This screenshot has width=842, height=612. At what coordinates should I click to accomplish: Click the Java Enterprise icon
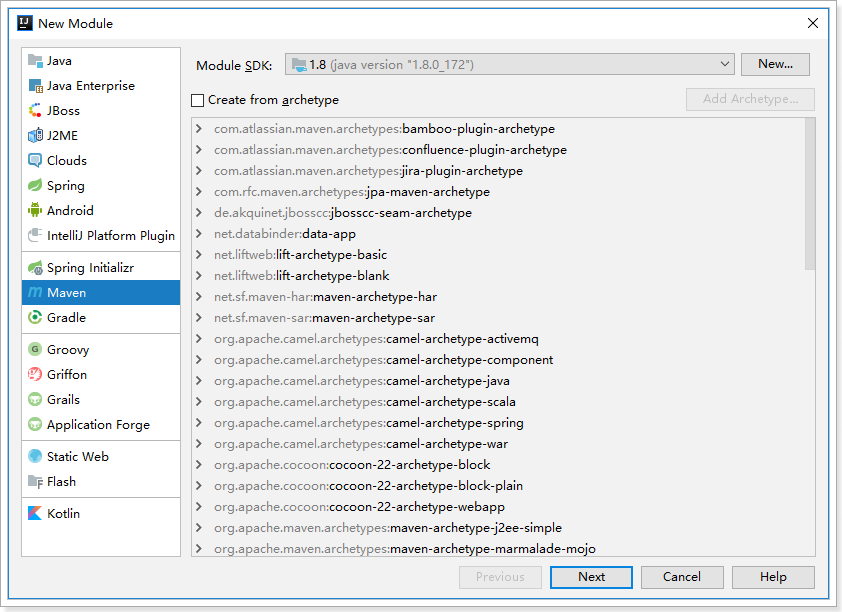point(35,86)
